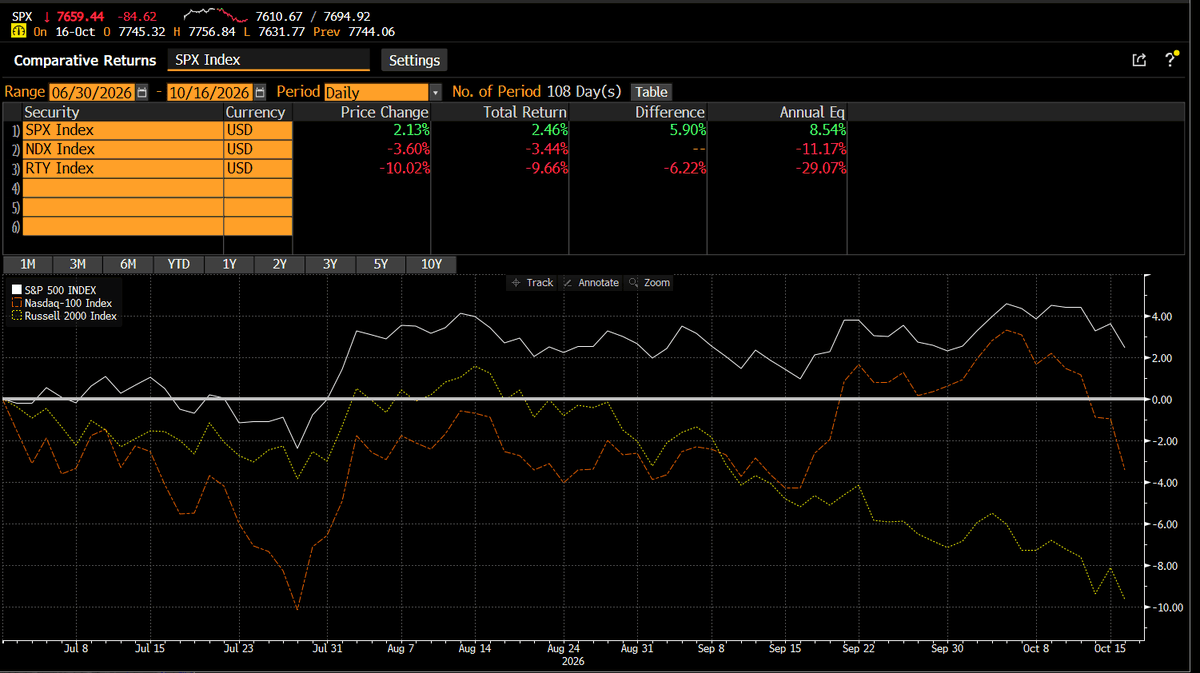This screenshot has height=673, width=1200.
Task: Select the Annotate chart tool
Action: pyautogui.click(x=591, y=283)
